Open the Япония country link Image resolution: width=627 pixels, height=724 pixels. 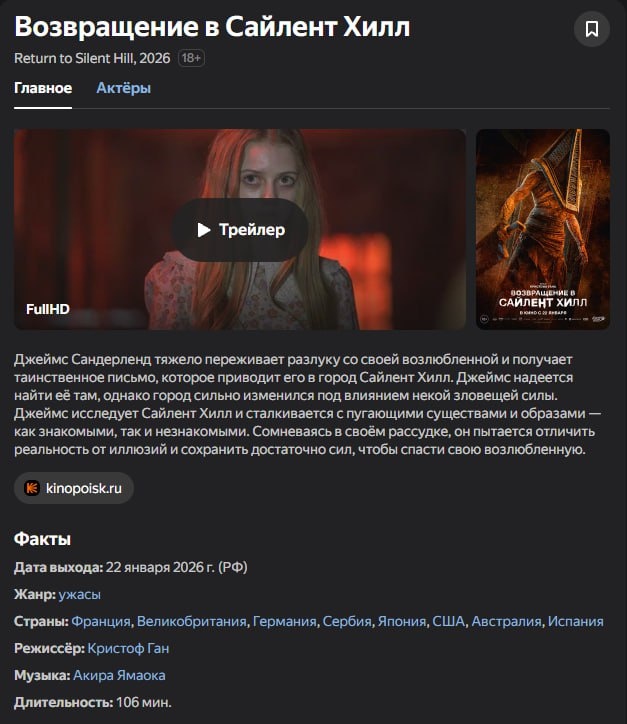(x=402, y=621)
